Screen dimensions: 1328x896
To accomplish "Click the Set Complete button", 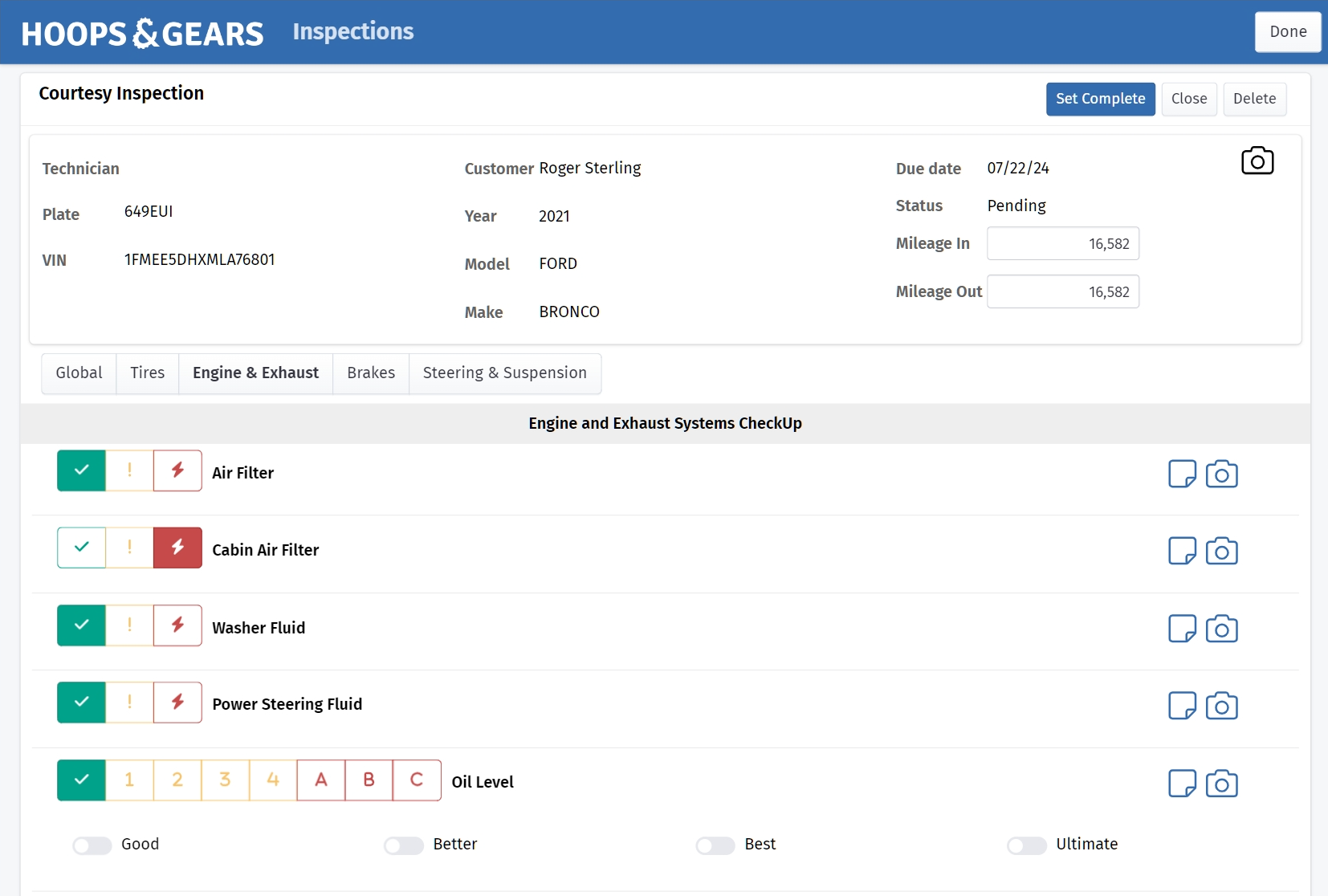I will click(x=1100, y=99).
